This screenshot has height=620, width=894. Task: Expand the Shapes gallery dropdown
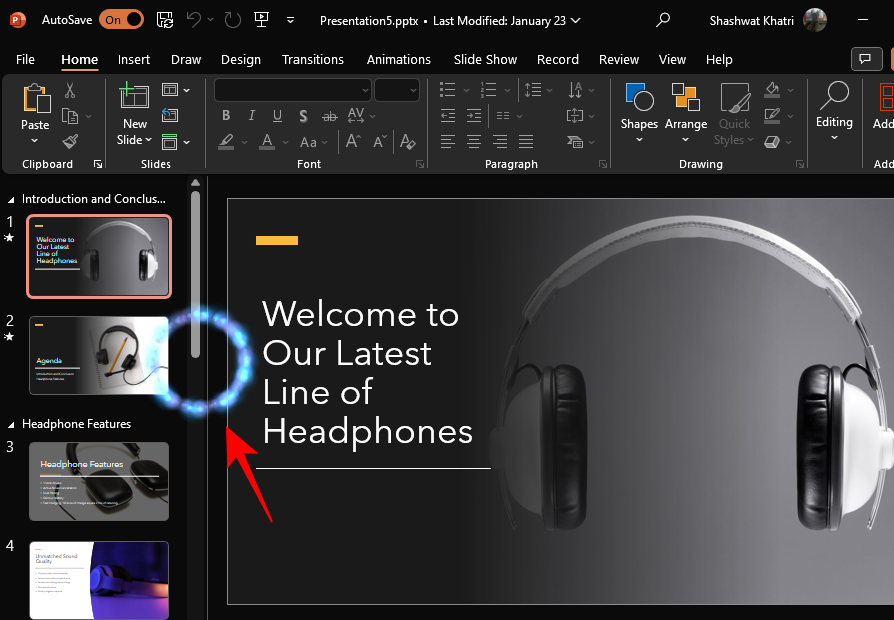pos(638,140)
